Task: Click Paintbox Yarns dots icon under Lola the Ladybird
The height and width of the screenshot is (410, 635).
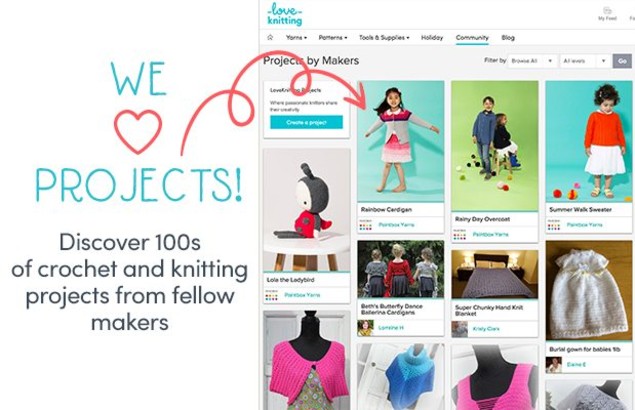Action: pyautogui.click(x=271, y=295)
